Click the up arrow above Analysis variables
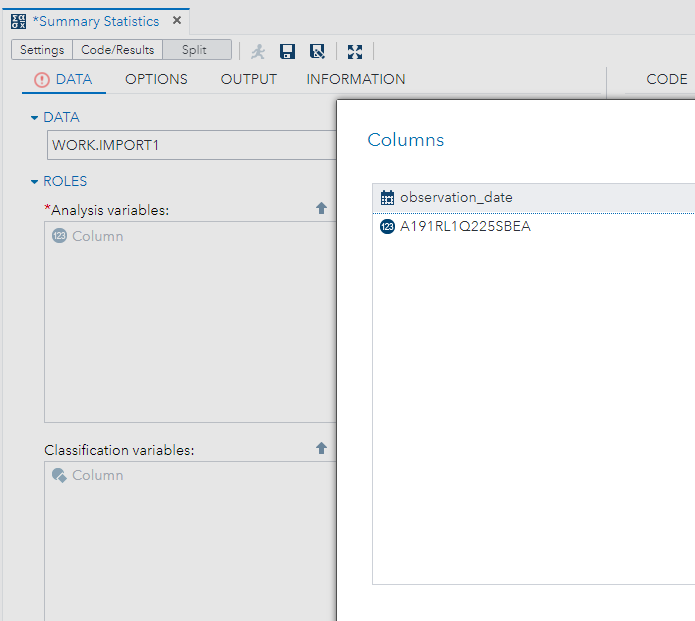This screenshot has width=695, height=621. pos(321,208)
